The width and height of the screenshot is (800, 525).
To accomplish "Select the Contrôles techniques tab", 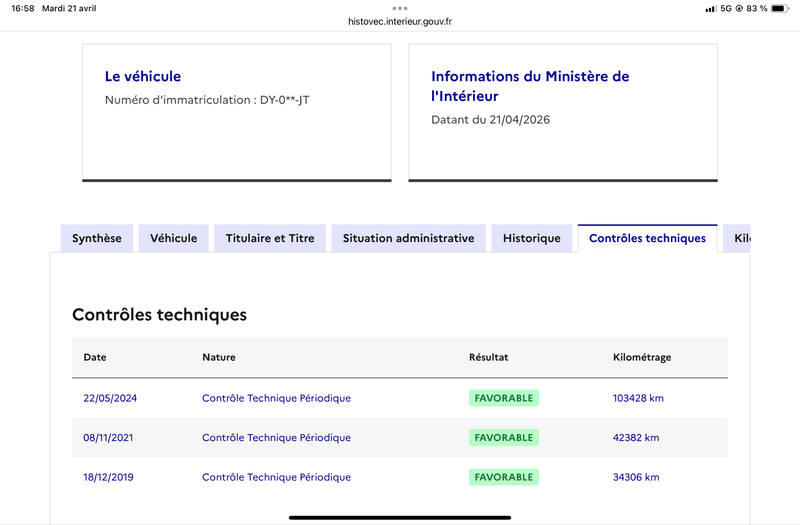I will [647, 238].
